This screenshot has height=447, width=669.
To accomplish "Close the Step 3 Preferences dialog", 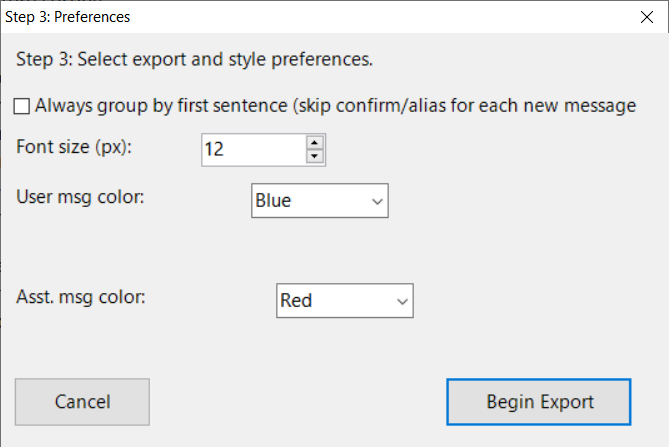I will click(647, 17).
